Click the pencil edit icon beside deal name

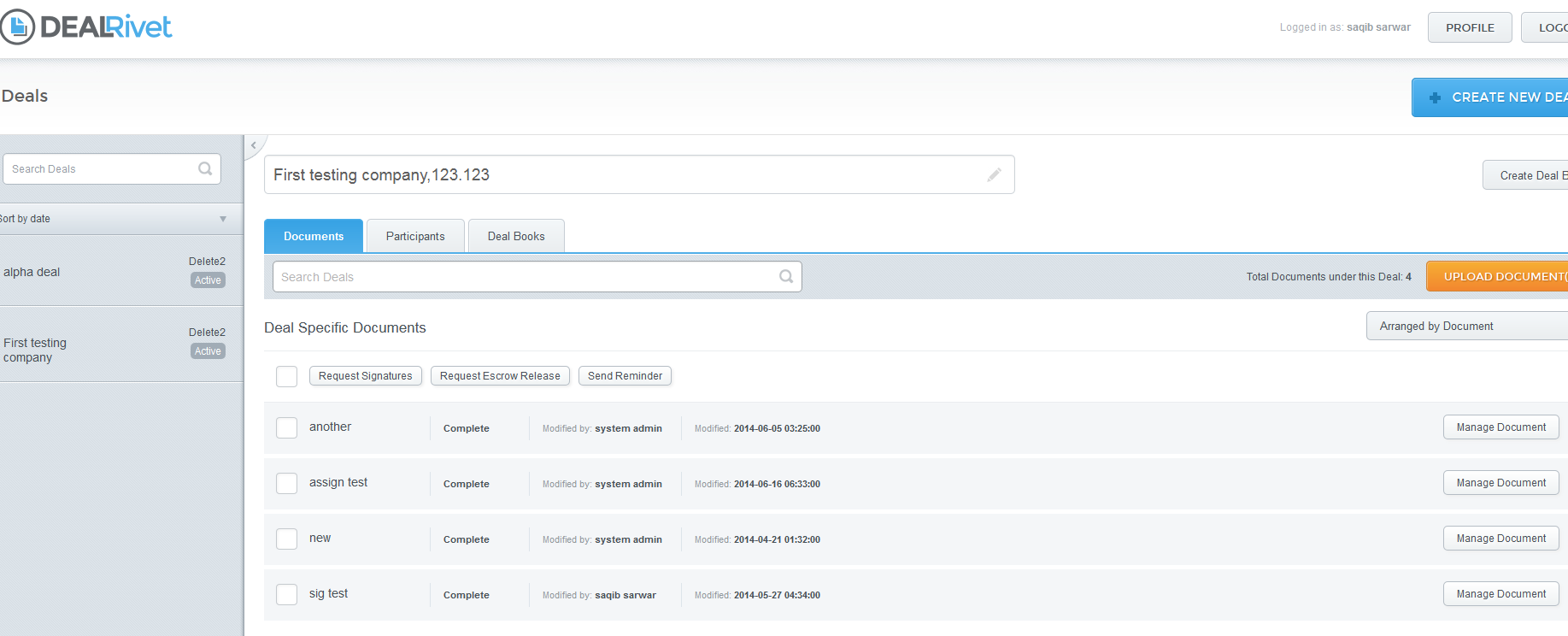click(x=994, y=175)
